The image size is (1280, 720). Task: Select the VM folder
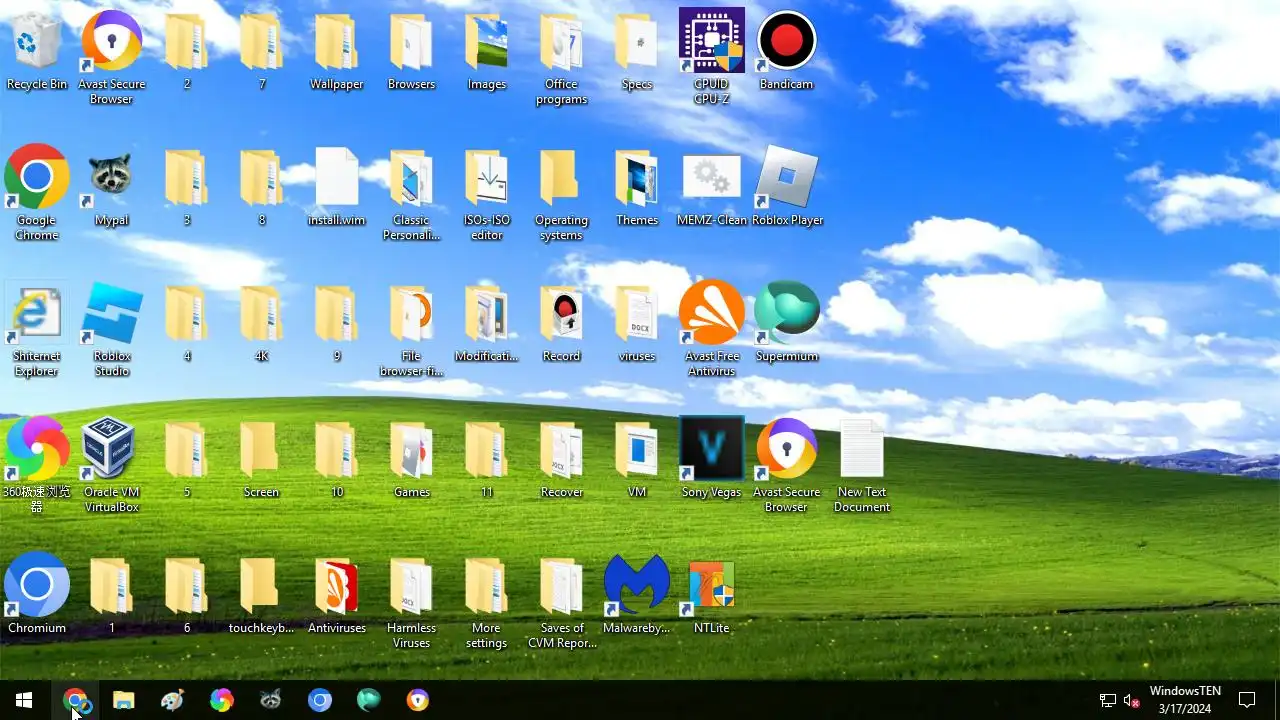pyautogui.click(x=637, y=459)
